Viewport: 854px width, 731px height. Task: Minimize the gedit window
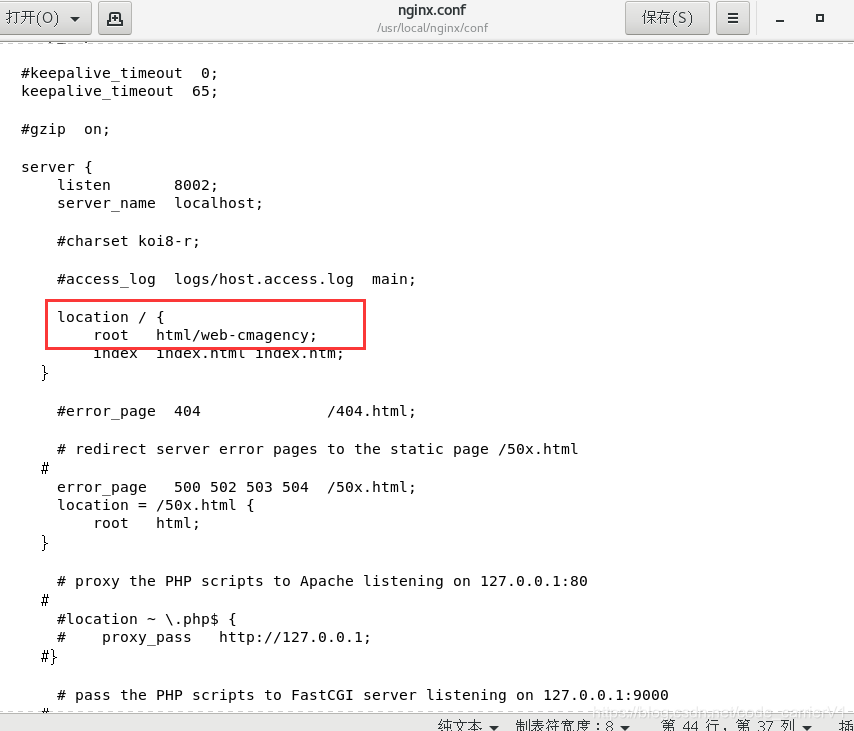780,20
